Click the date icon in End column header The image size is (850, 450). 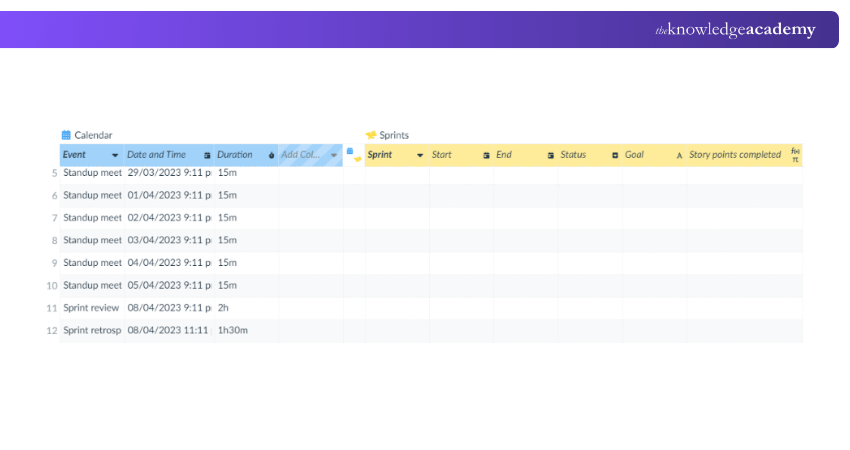551,156
